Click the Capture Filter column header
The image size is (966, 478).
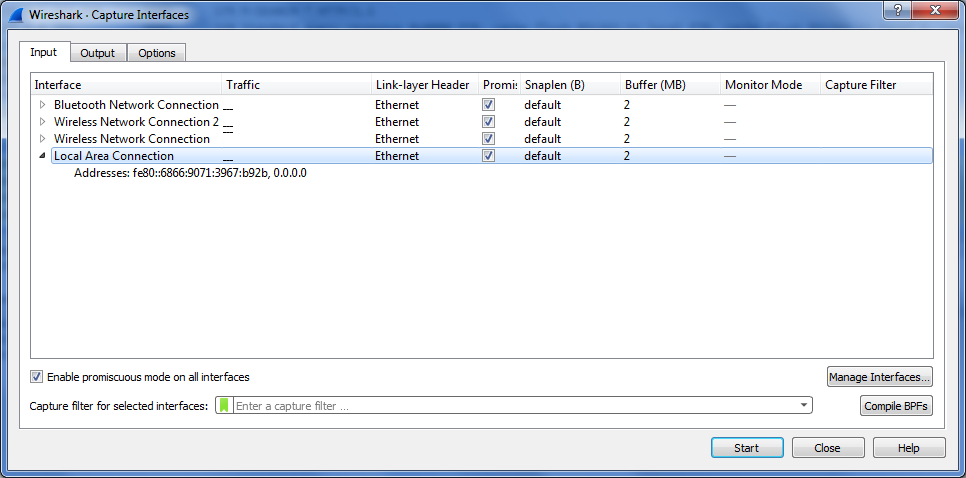(877, 85)
